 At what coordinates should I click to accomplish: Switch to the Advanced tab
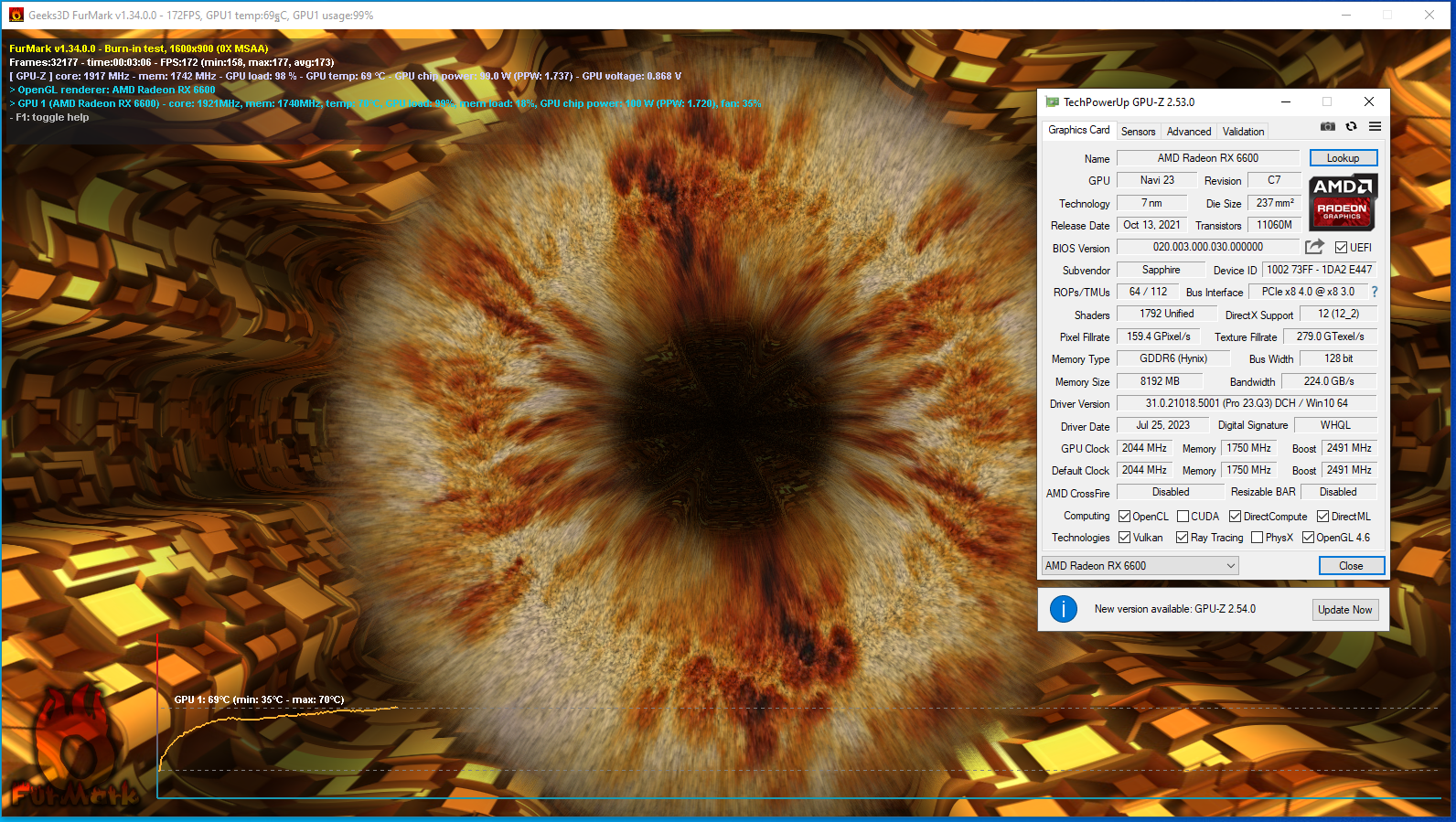coord(1188,132)
